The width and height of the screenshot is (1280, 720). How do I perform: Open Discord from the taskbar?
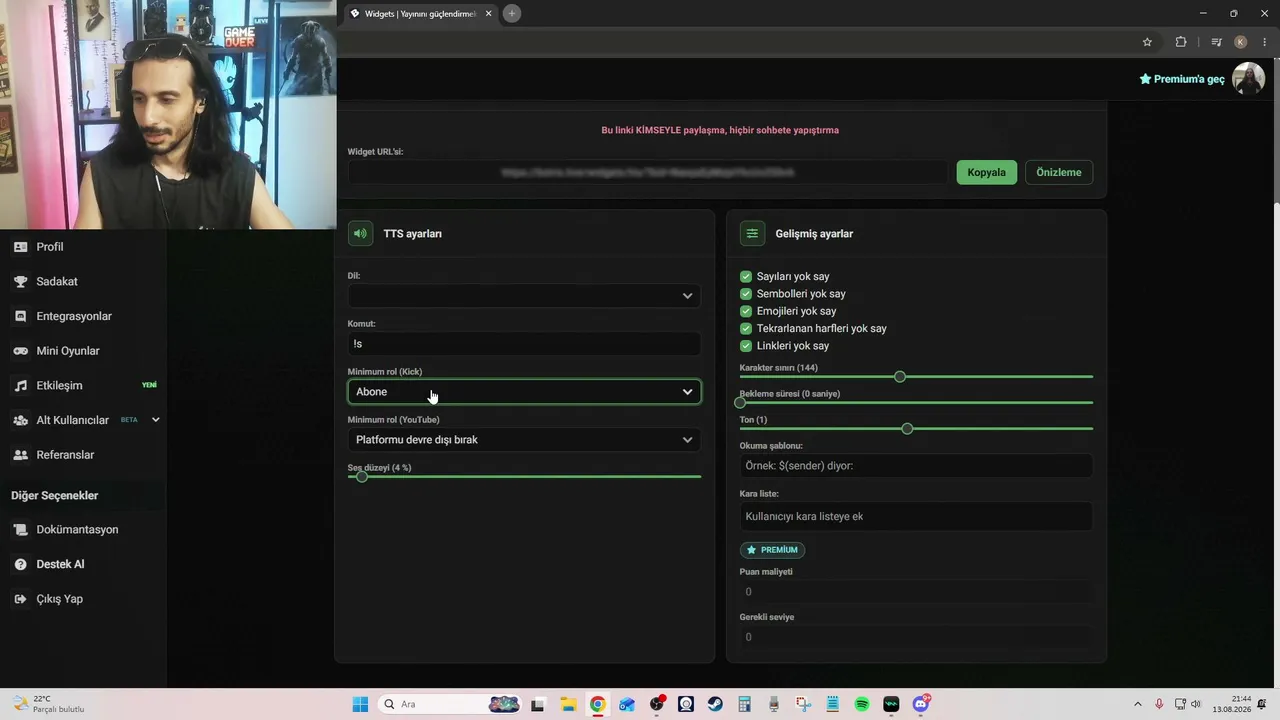point(921,704)
